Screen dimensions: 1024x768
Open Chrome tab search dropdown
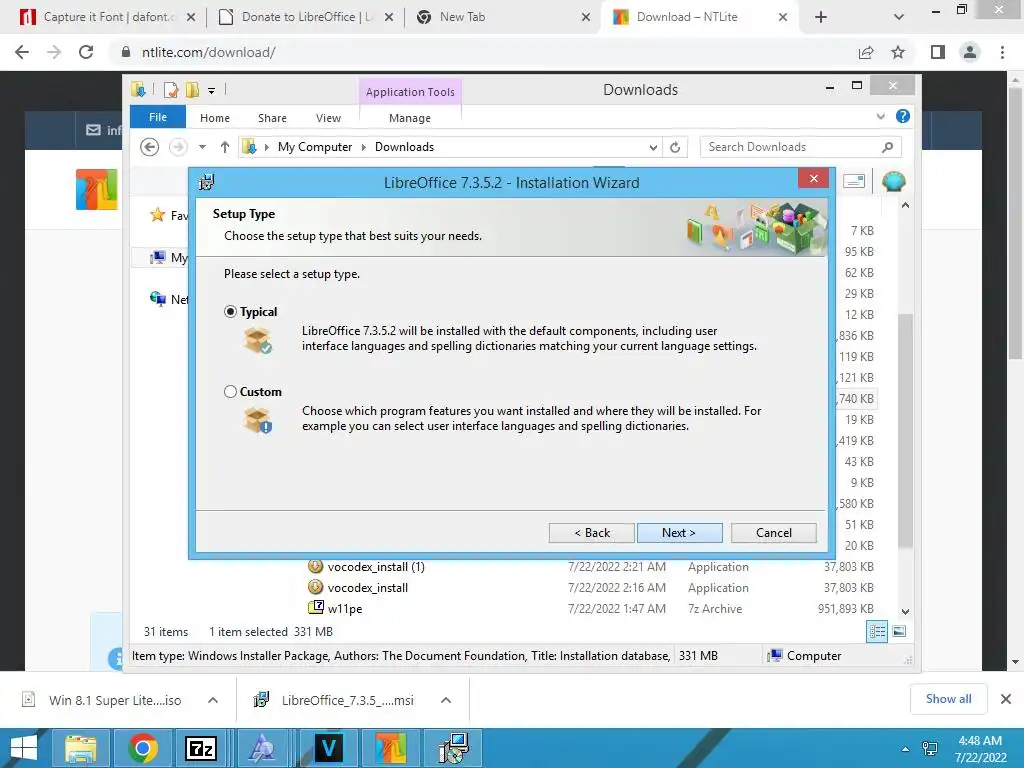click(899, 18)
